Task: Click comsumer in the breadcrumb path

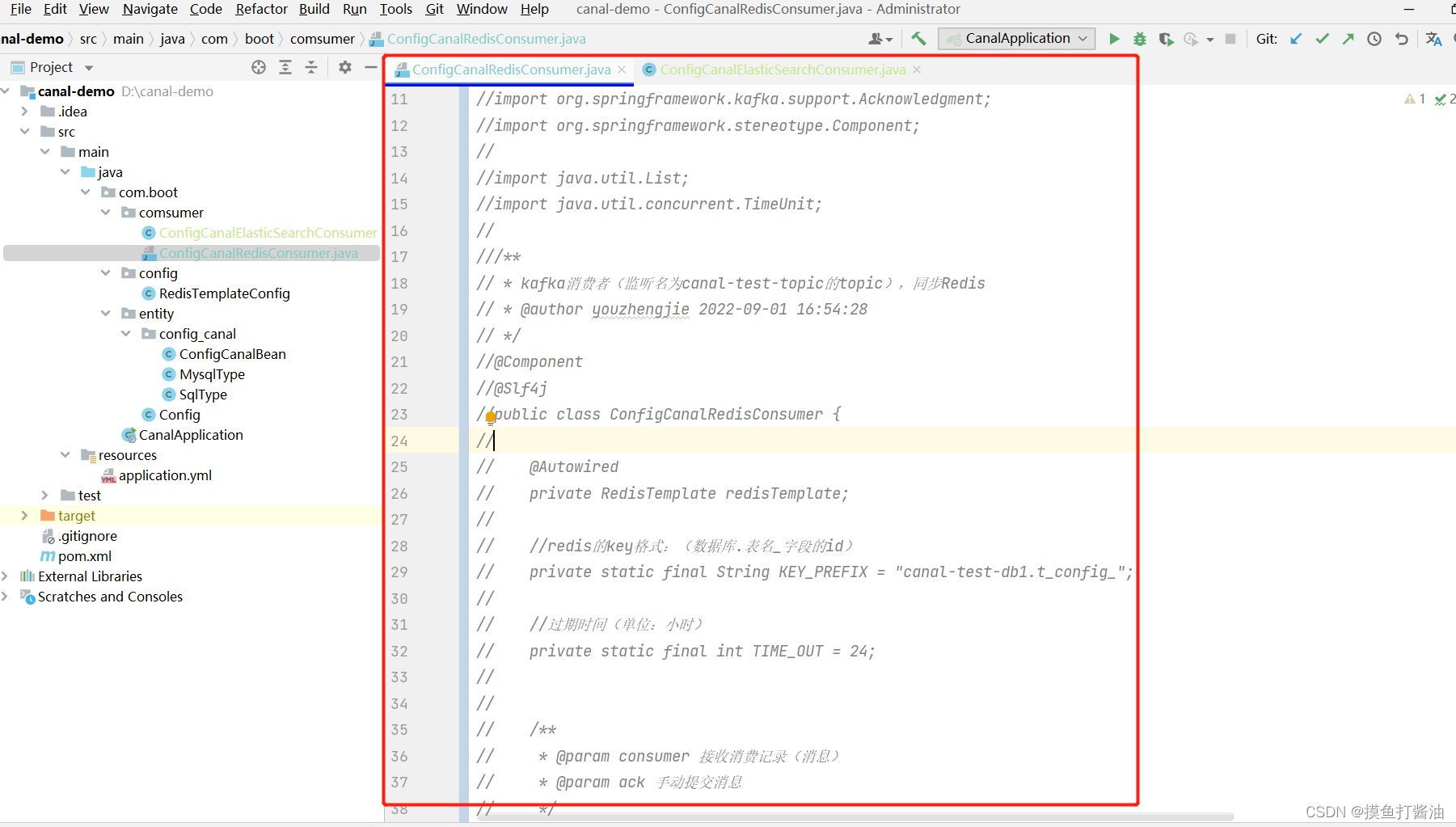Action: pos(323,39)
